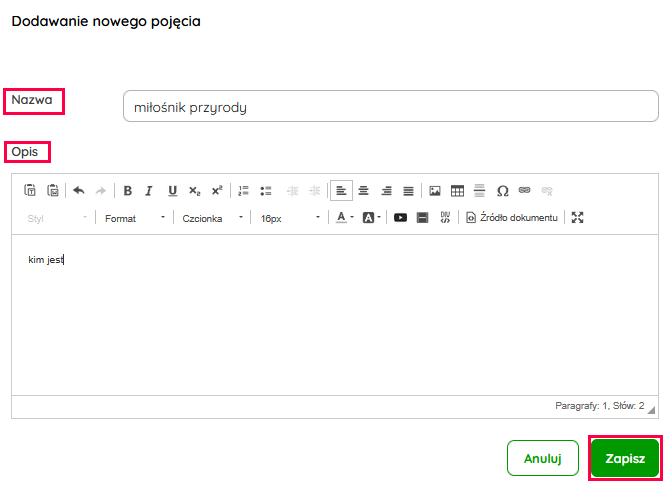
Task: Open the Format dropdown
Action: coord(134,217)
